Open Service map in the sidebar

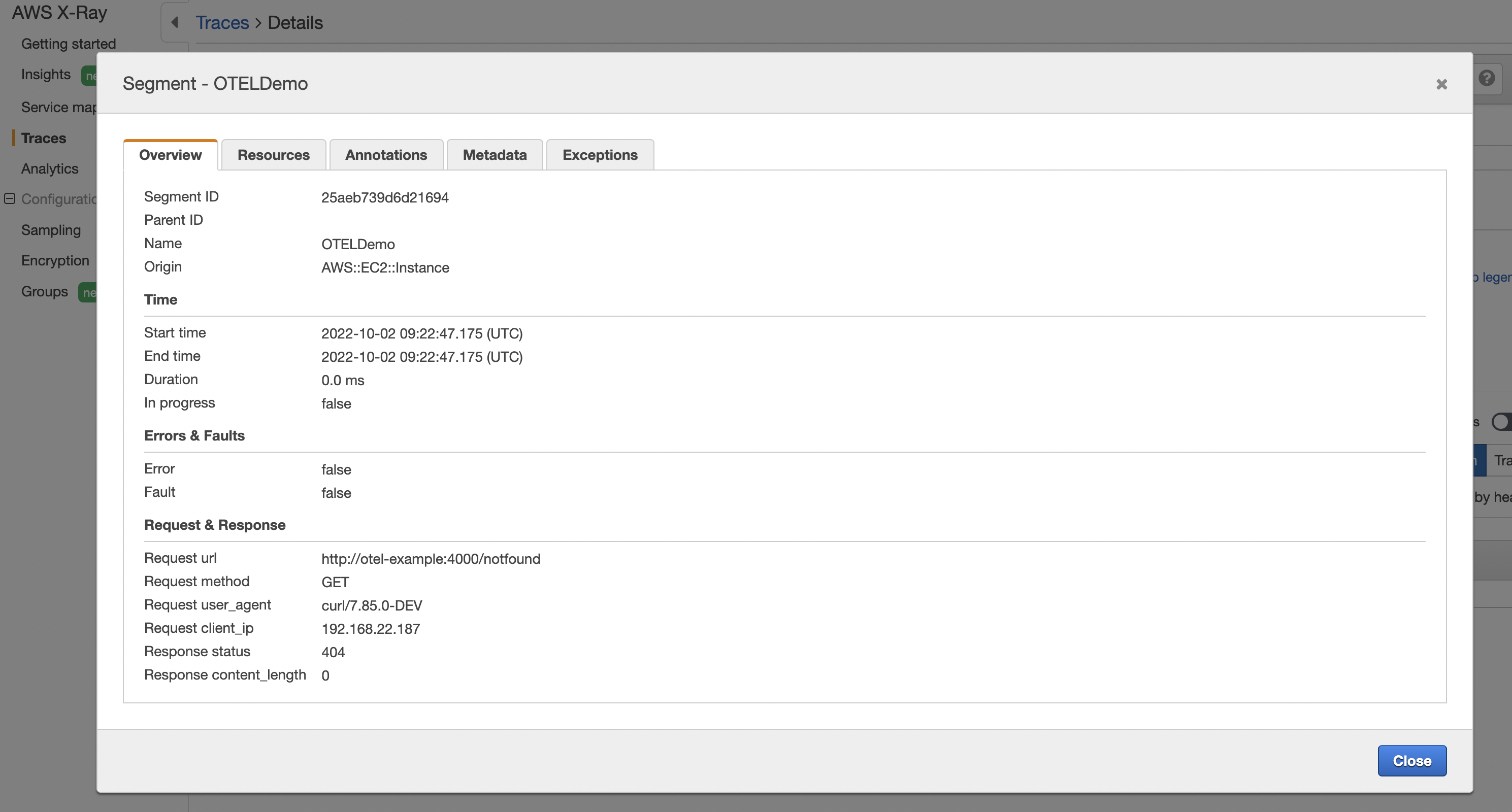59,108
